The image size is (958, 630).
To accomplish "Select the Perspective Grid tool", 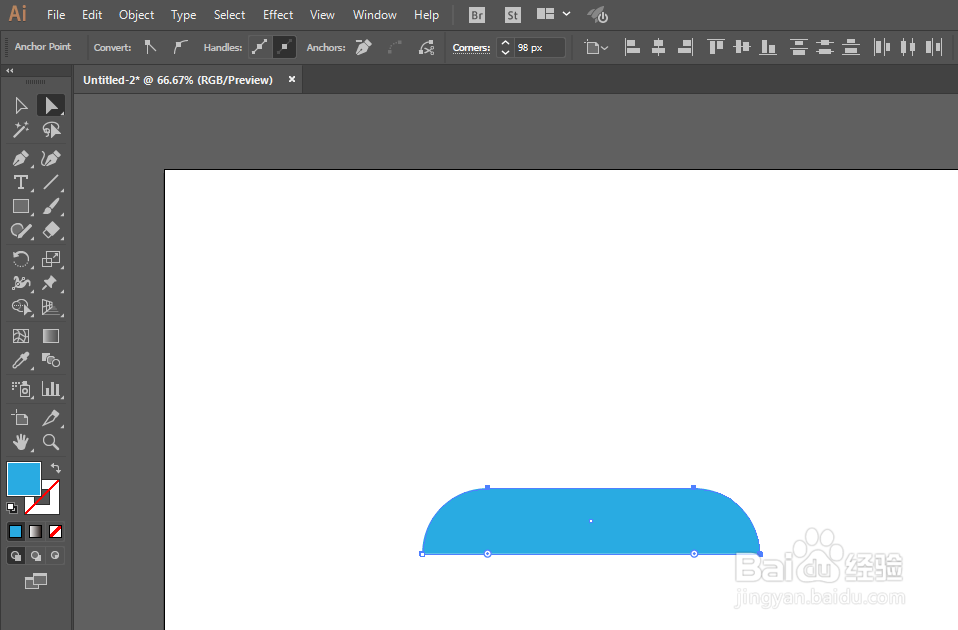I will (x=51, y=307).
